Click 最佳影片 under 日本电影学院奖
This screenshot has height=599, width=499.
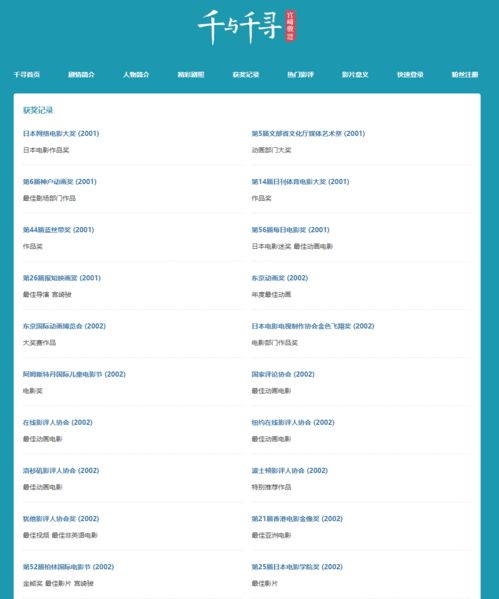coord(265,583)
